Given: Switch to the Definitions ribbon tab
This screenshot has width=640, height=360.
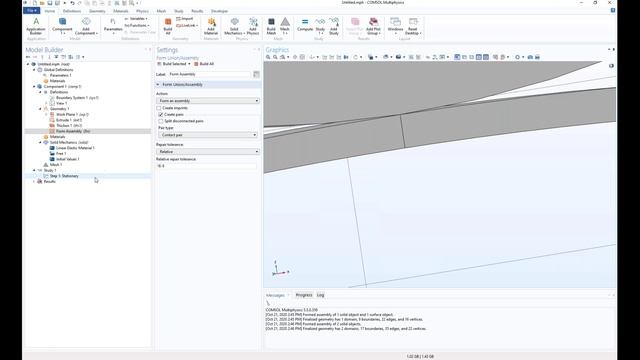Looking at the screenshot, I should click(72, 11).
